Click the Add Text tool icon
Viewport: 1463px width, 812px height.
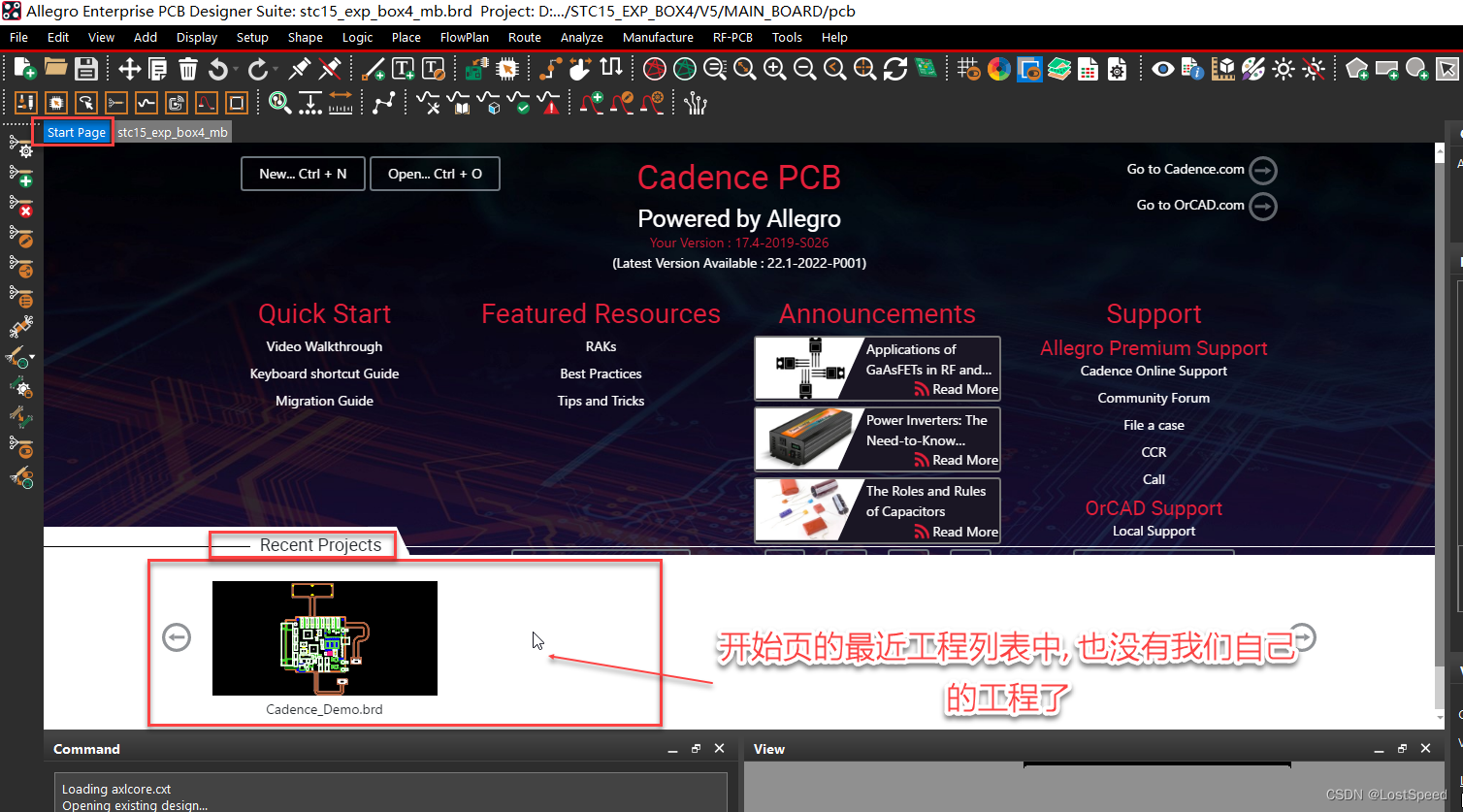pos(403,69)
